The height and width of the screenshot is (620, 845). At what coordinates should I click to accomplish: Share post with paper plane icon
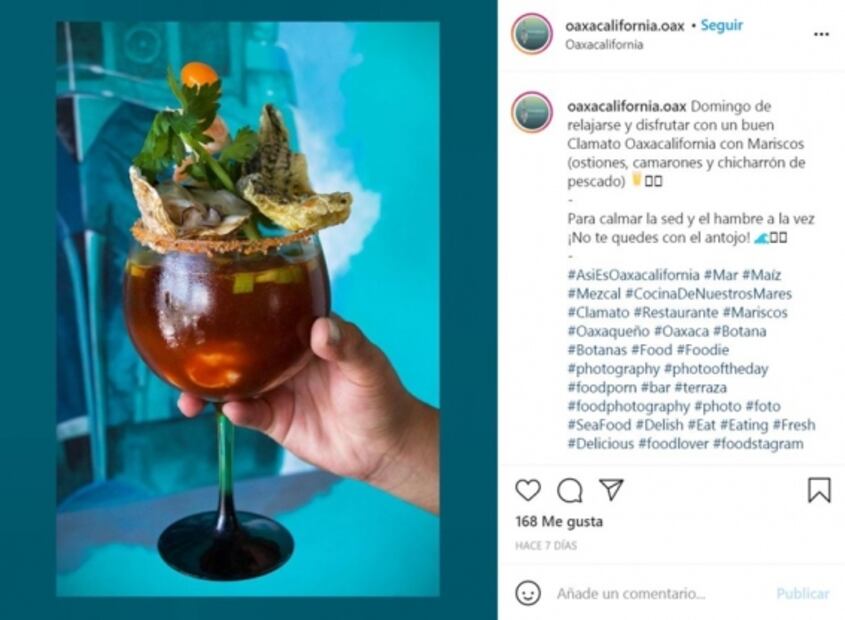pyautogui.click(x=611, y=490)
